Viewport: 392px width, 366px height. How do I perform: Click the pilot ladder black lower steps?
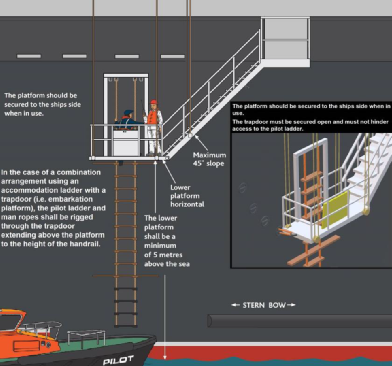[126, 307]
